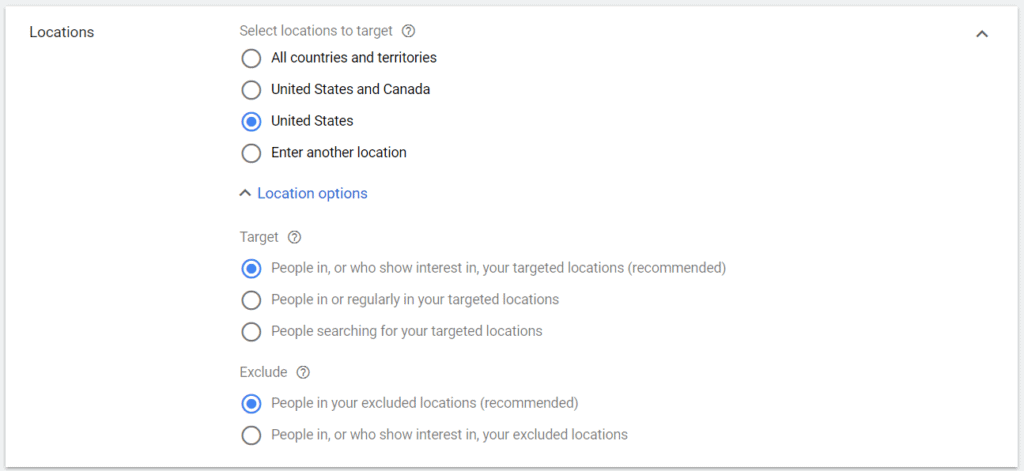Screen dimensions: 1024x471
Task: Choose exclude people in or showing interest option
Action: point(251,435)
